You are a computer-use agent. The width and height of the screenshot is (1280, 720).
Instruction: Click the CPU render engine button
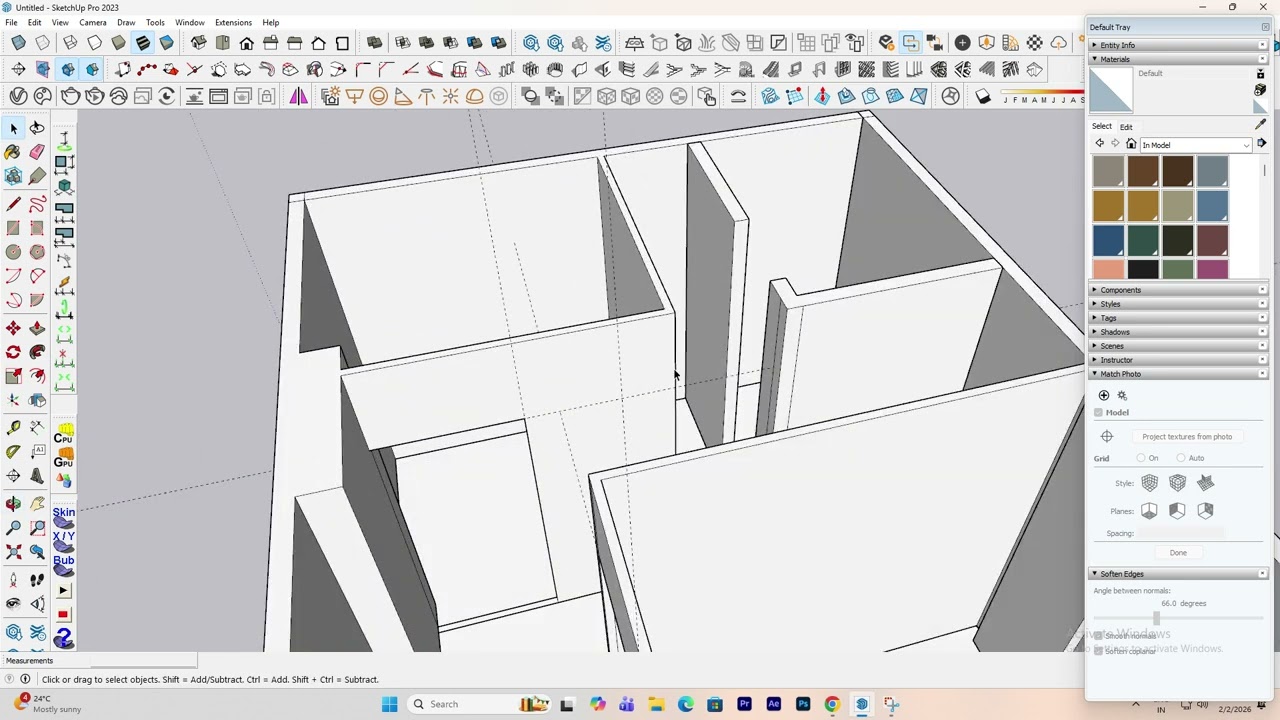click(x=64, y=435)
